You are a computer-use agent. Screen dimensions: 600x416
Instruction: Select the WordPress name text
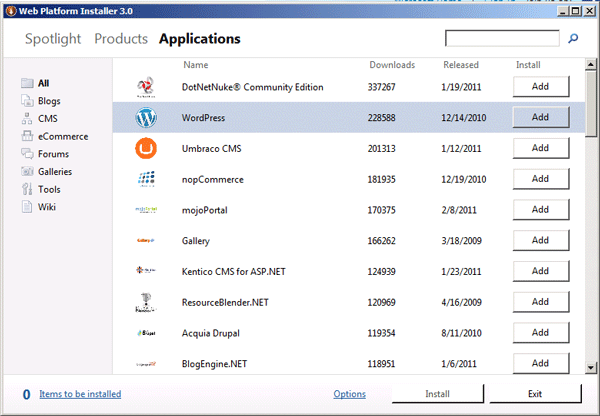(x=203, y=118)
